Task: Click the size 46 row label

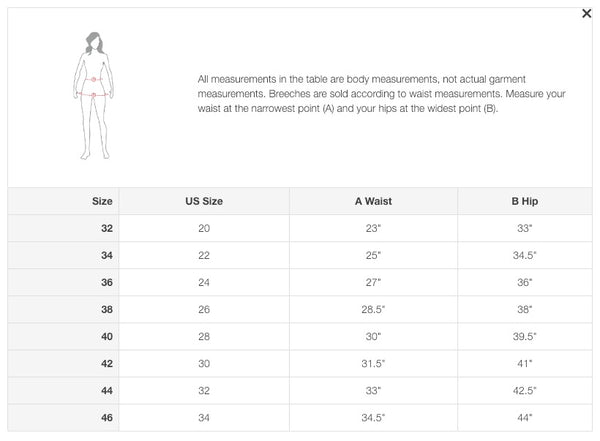Action: pyautogui.click(x=107, y=418)
